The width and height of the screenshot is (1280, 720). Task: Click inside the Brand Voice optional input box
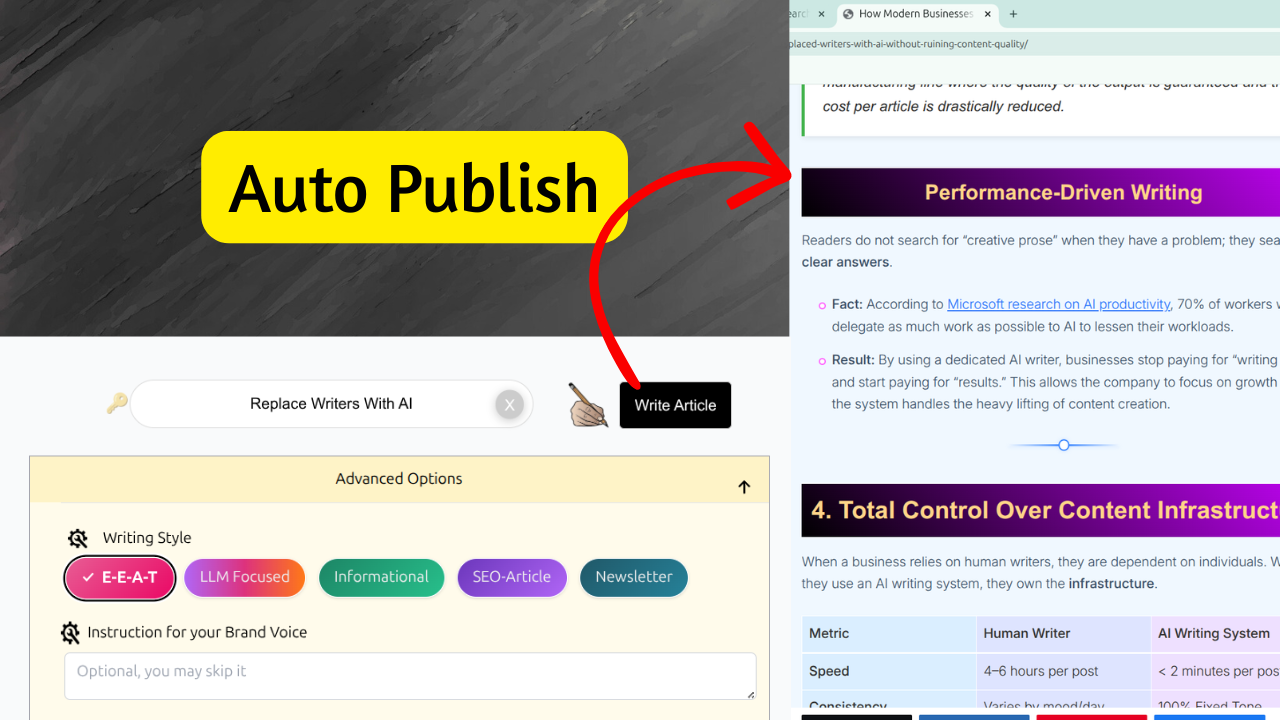(410, 675)
